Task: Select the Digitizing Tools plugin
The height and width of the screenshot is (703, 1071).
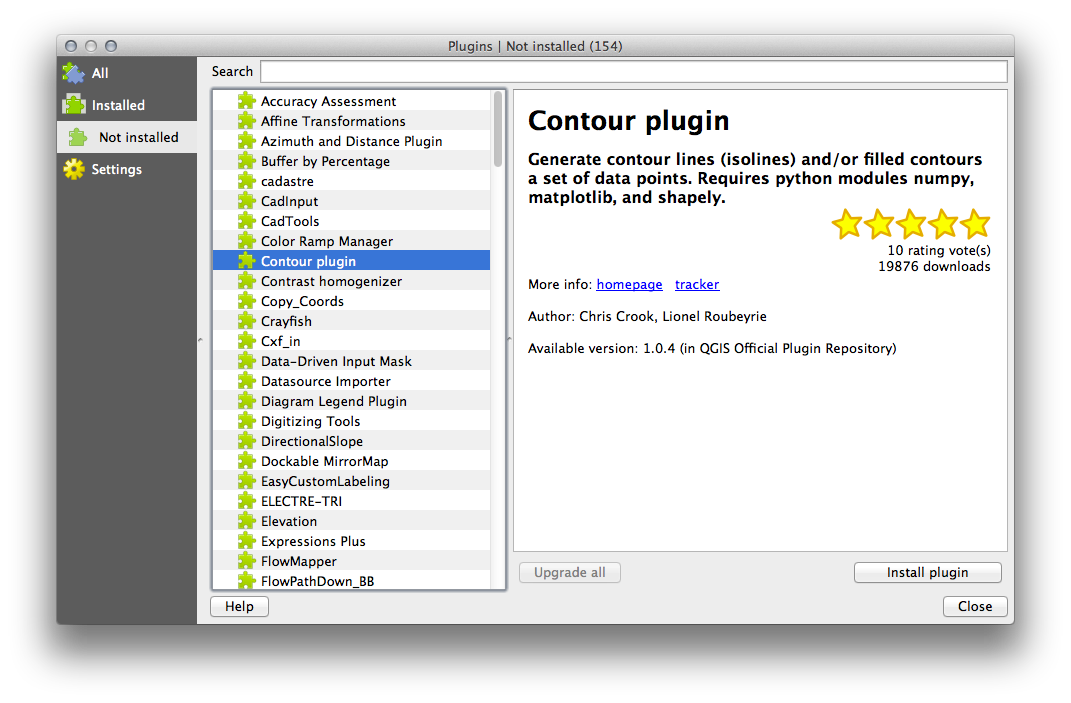Action: [313, 420]
